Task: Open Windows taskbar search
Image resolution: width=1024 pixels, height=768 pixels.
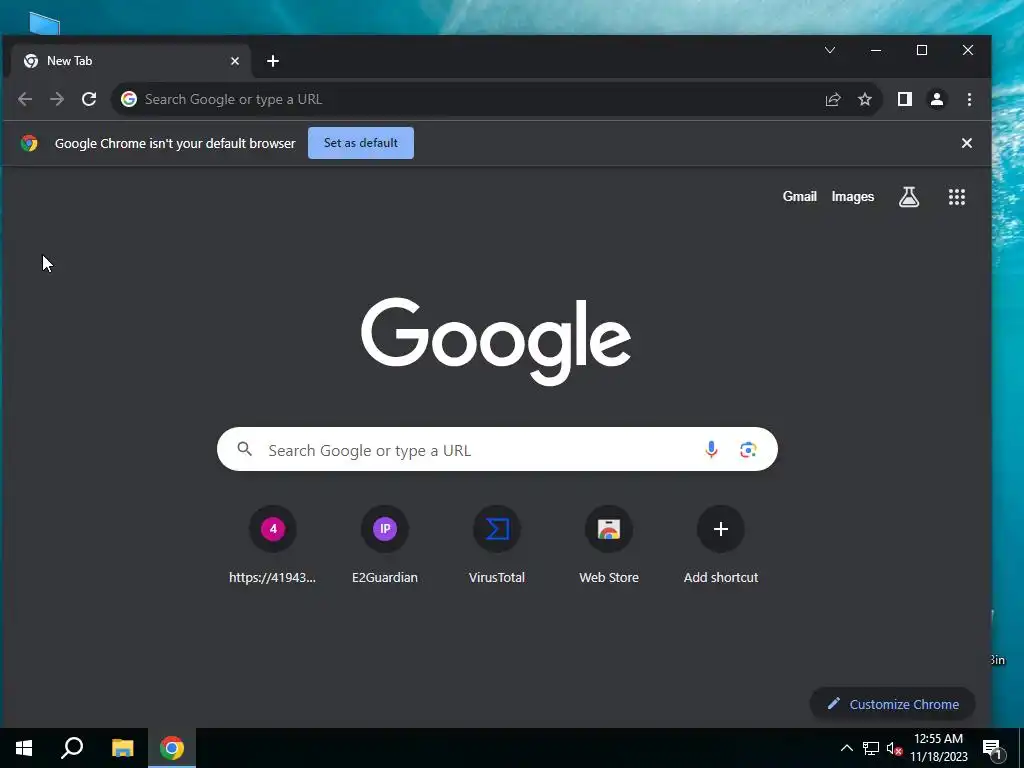Action: click(x=72, y=748)
